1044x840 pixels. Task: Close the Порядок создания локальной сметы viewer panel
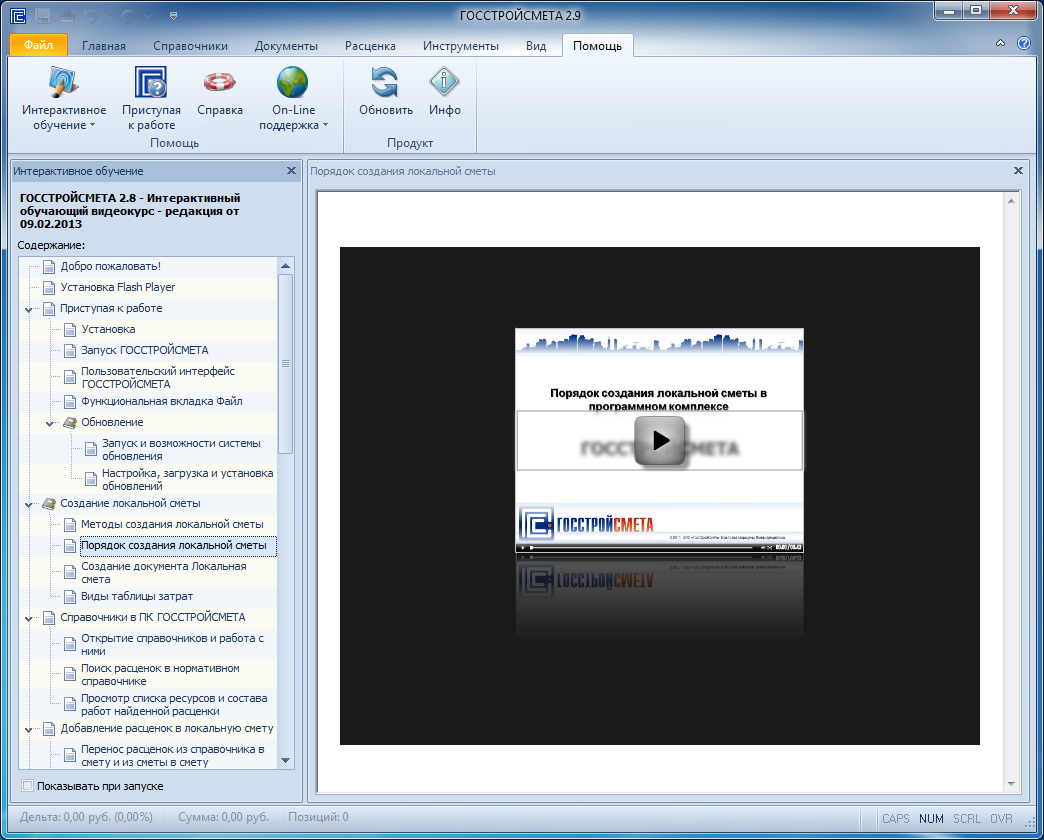click(x=1018, y=171)
